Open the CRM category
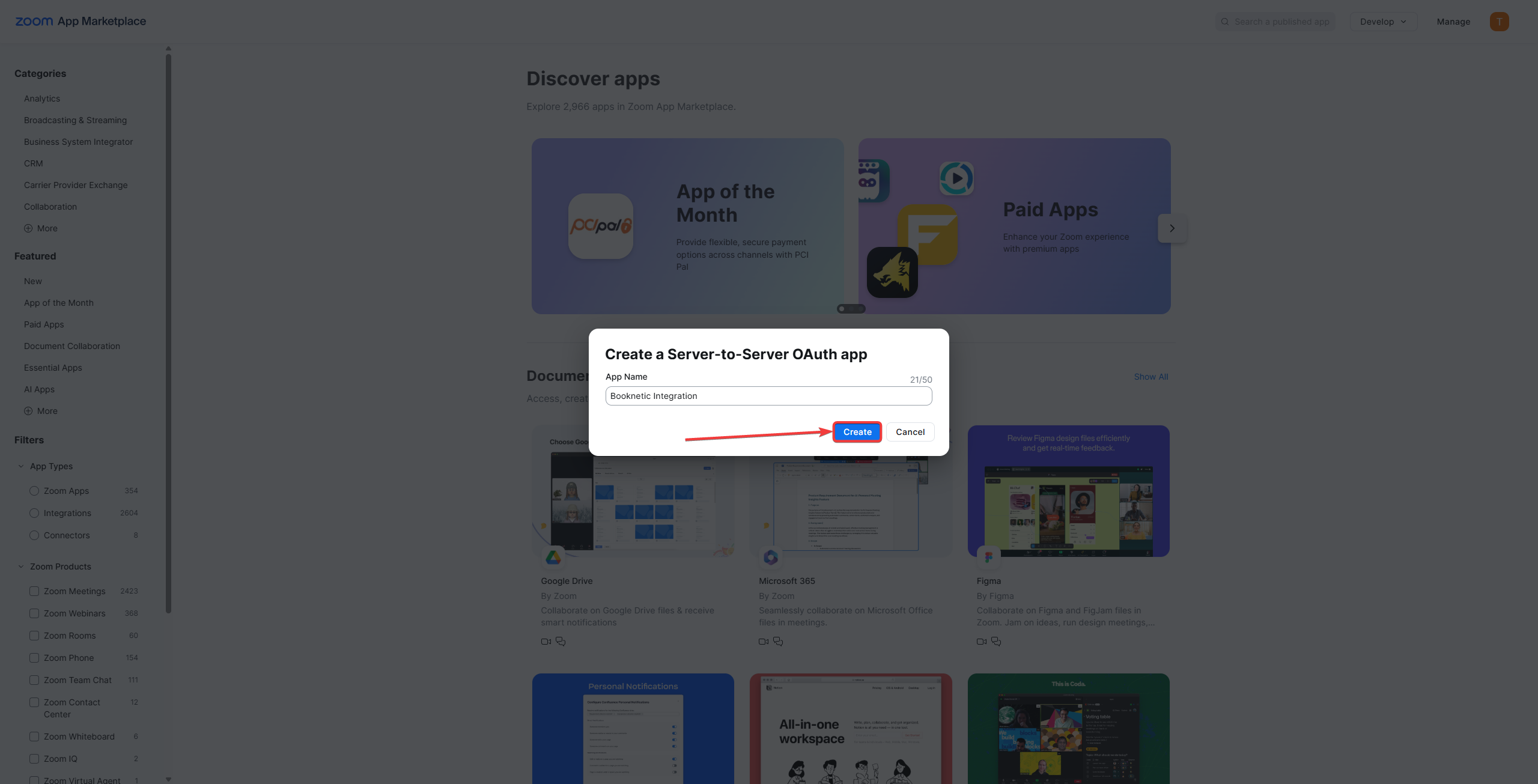Viewport: 1538px width, 784px height. [33, 163]
